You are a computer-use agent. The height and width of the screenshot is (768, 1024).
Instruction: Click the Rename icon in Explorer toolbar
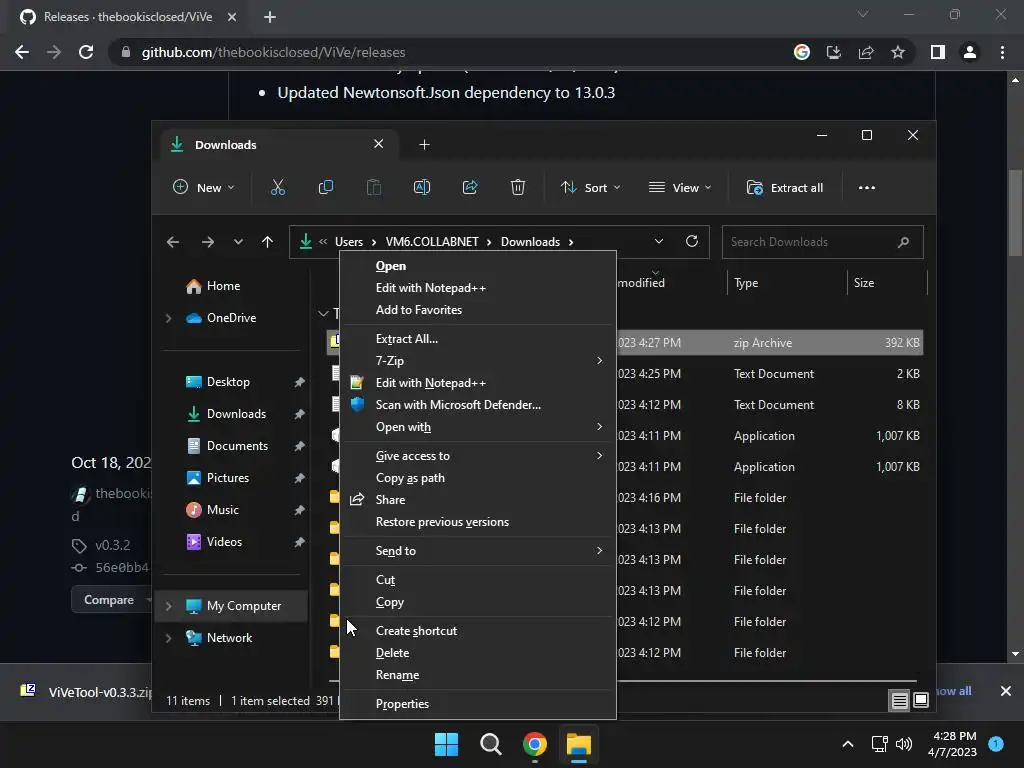click(422, 188)
